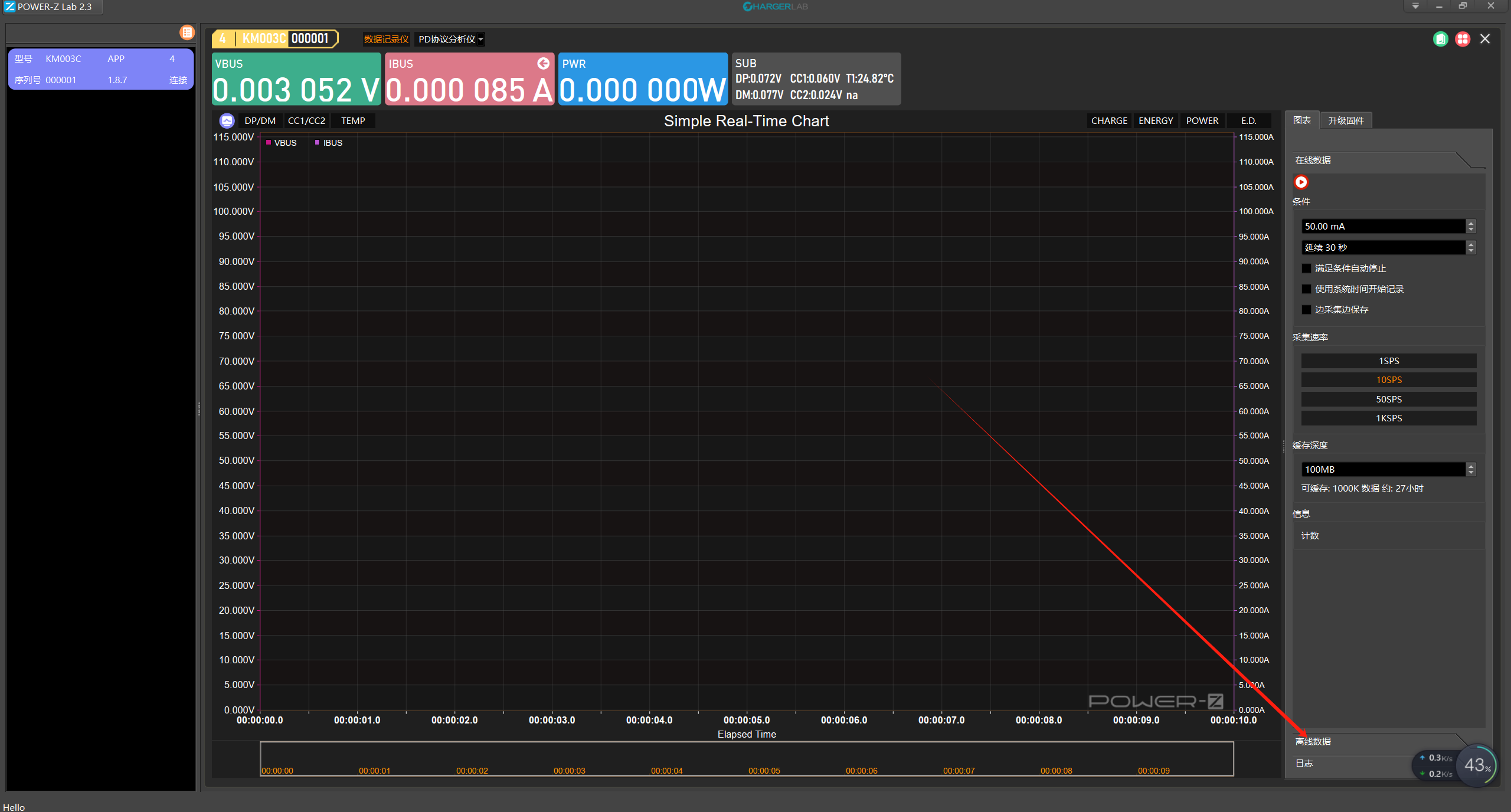Select the 数据记录仪 tab
The image size is (1511, 812).
(x=386, y=40)
